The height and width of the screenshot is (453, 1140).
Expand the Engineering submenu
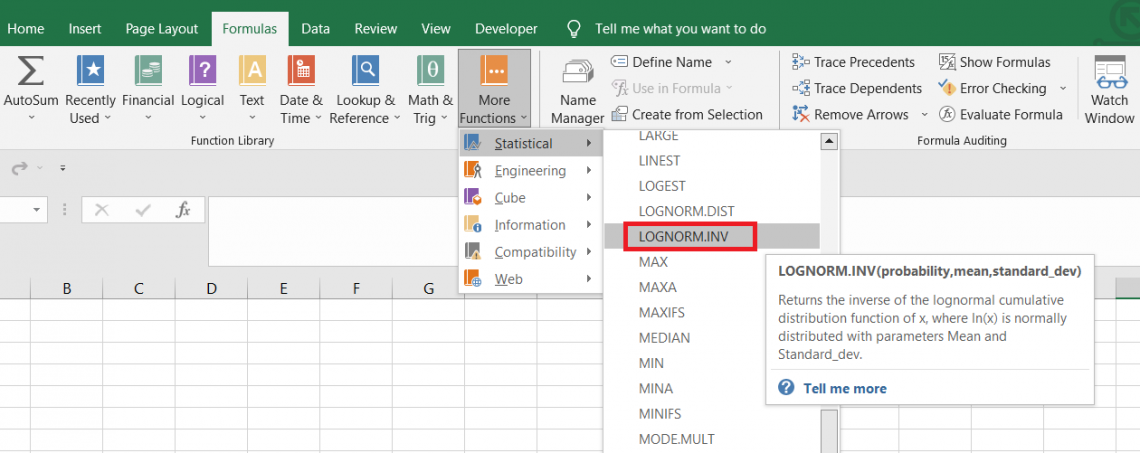click(x=530, y=171)
